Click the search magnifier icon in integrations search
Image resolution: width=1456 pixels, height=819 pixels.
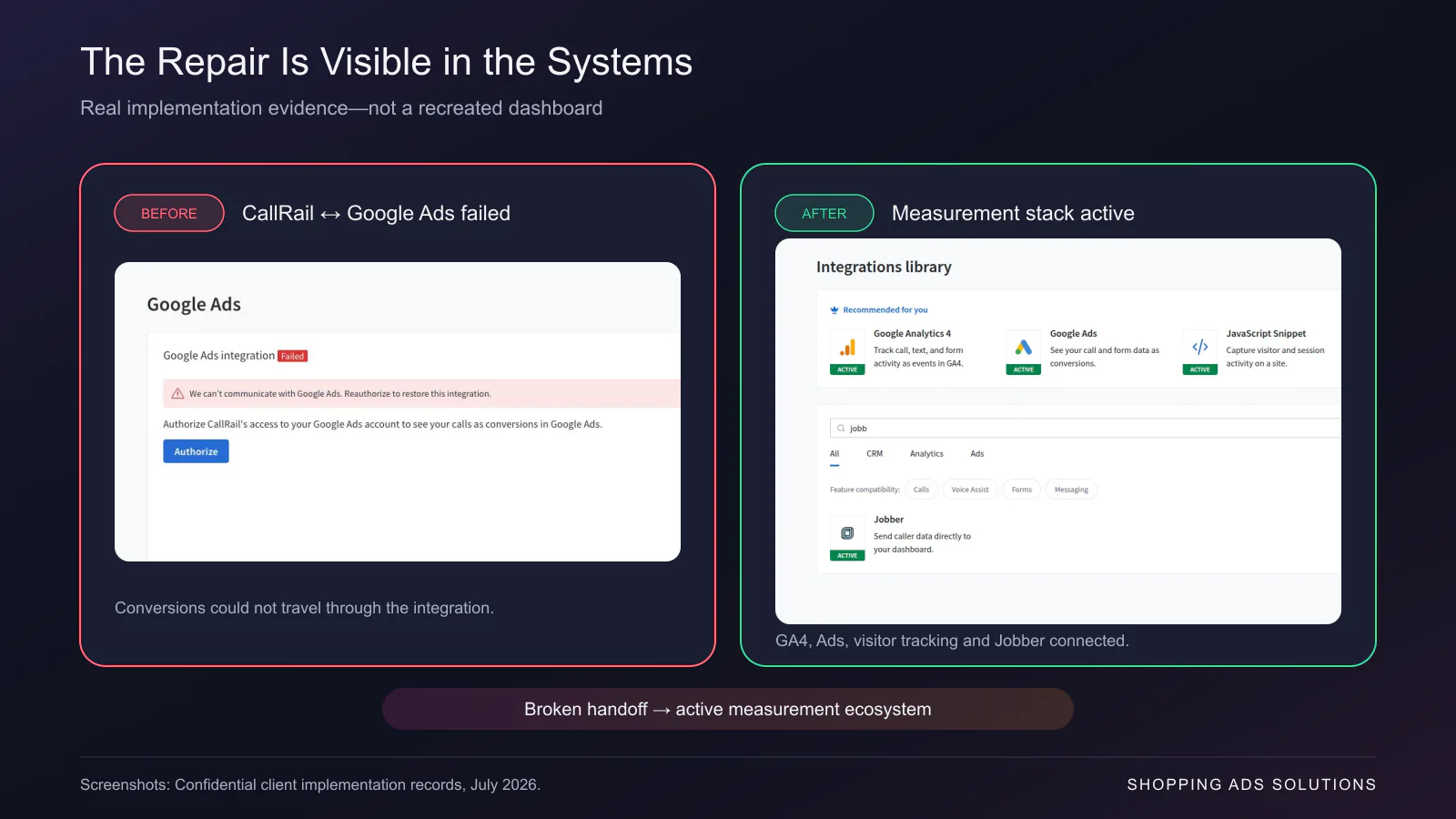(x=841, y=428)
